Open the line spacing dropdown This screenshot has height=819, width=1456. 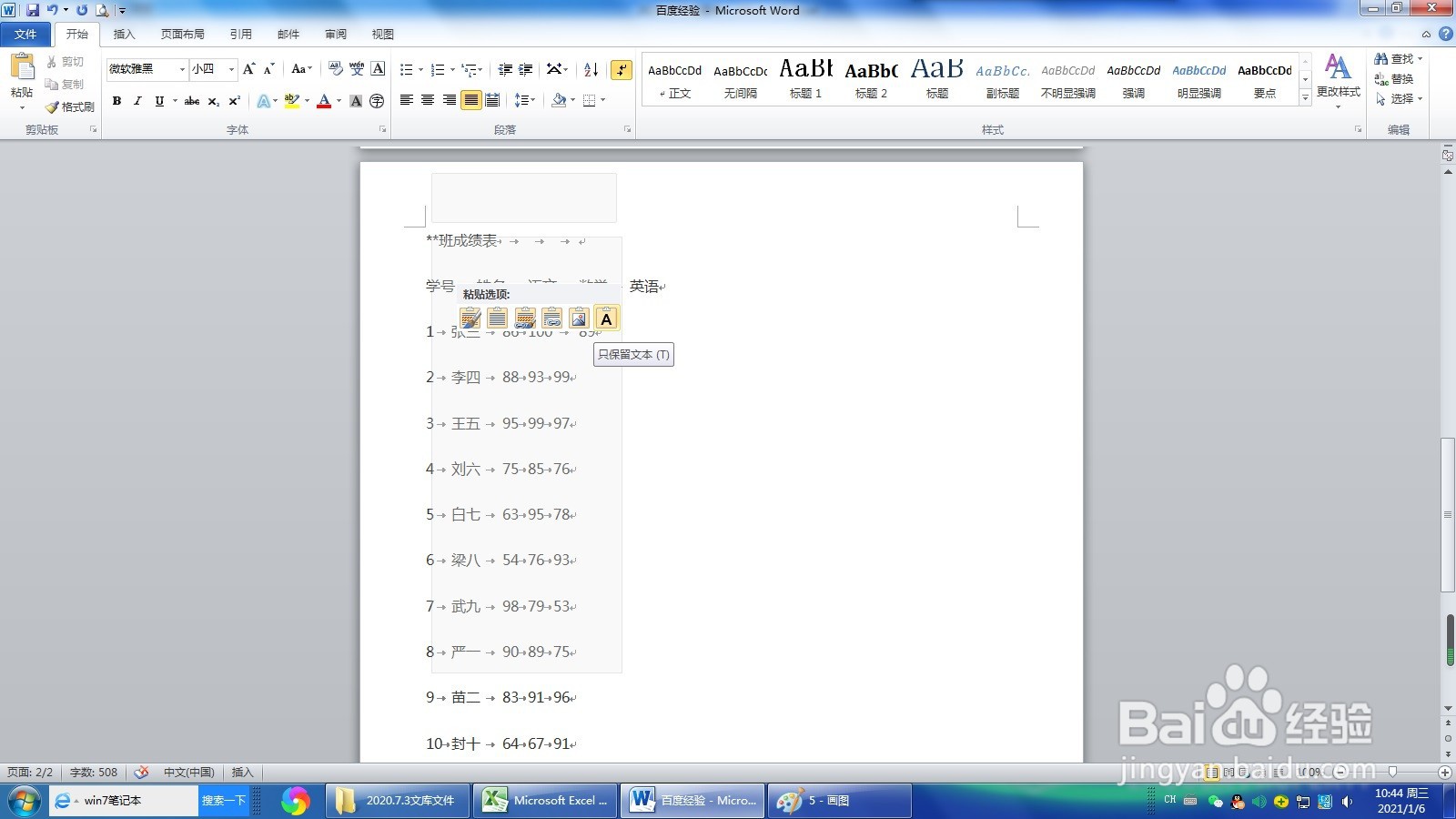click(x=525, y=100)
